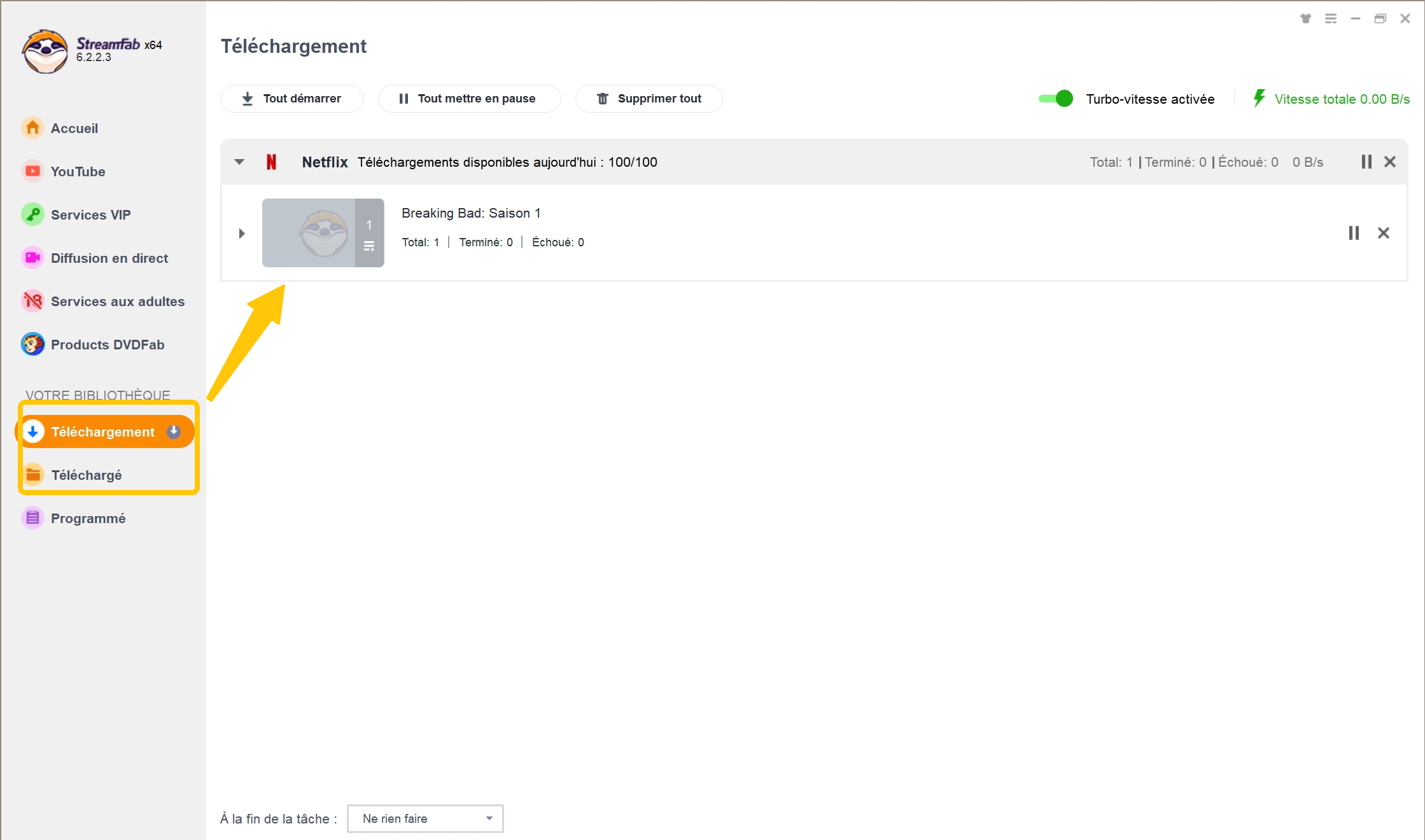
Task: Click the YouTube play icon
Action: (32, 171)
